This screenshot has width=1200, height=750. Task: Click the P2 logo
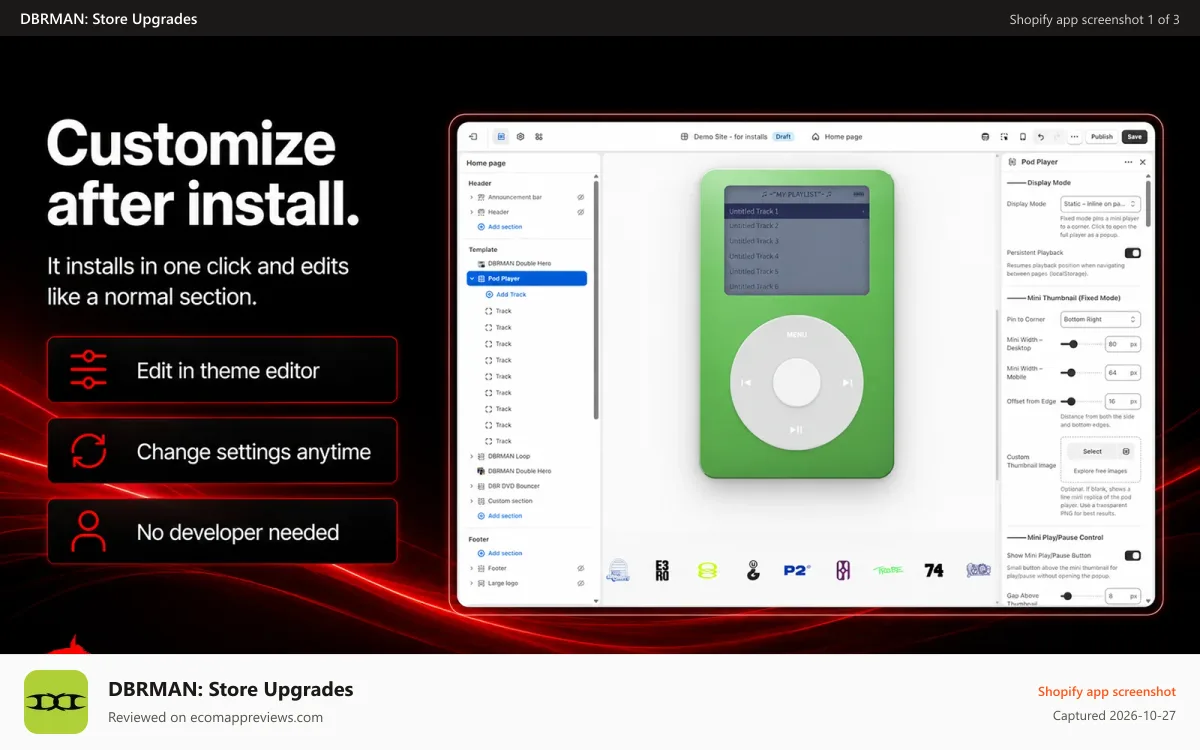(x=796, y=570)
